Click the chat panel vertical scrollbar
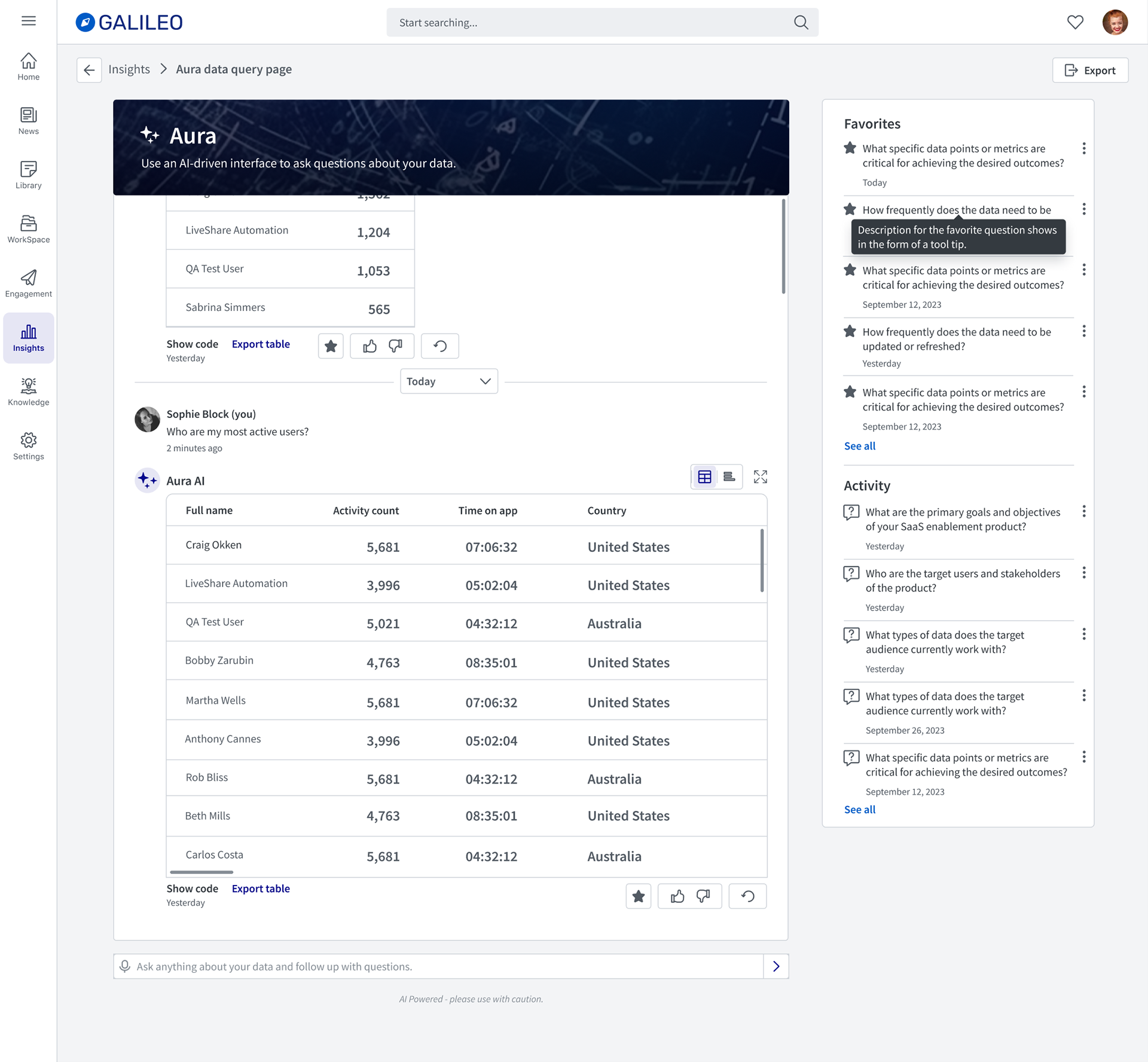The height and width of the screenshot is (1062, 1148). (x=783, y=246)
